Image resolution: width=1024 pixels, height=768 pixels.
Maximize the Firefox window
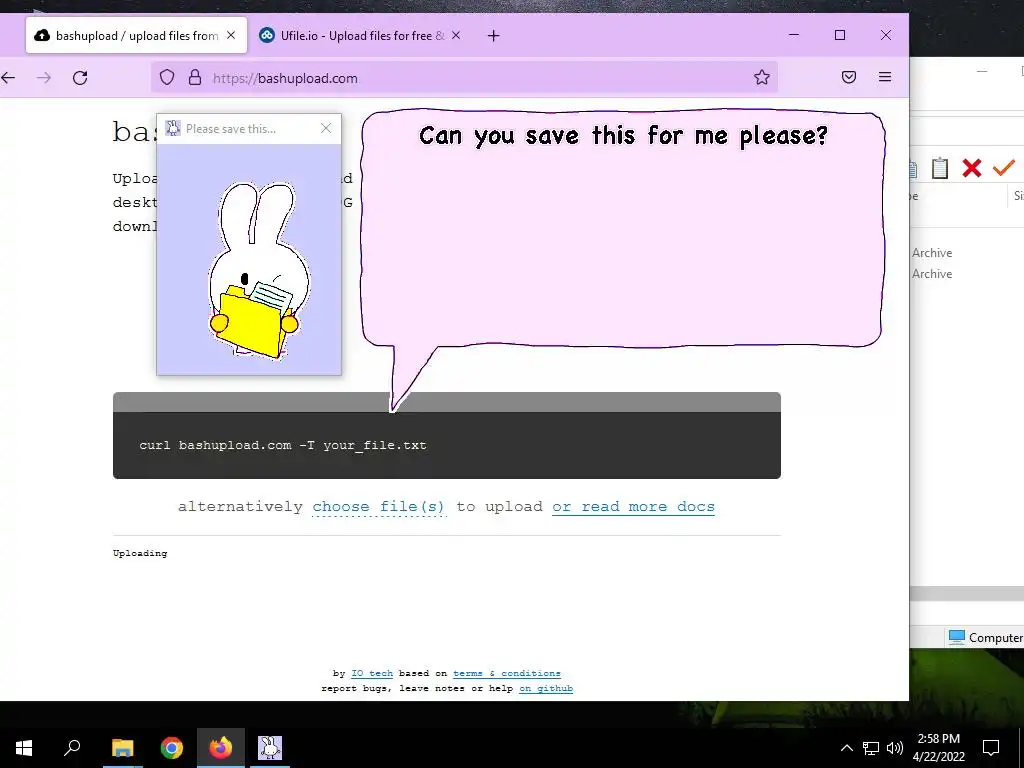[840, 35]
